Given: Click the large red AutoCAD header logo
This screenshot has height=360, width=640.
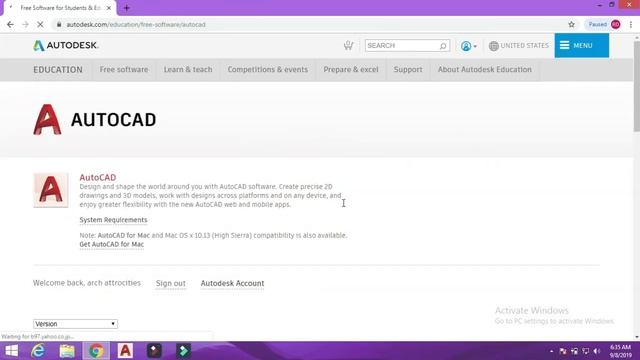Looking at the screenshot, I should coord(47,119).
